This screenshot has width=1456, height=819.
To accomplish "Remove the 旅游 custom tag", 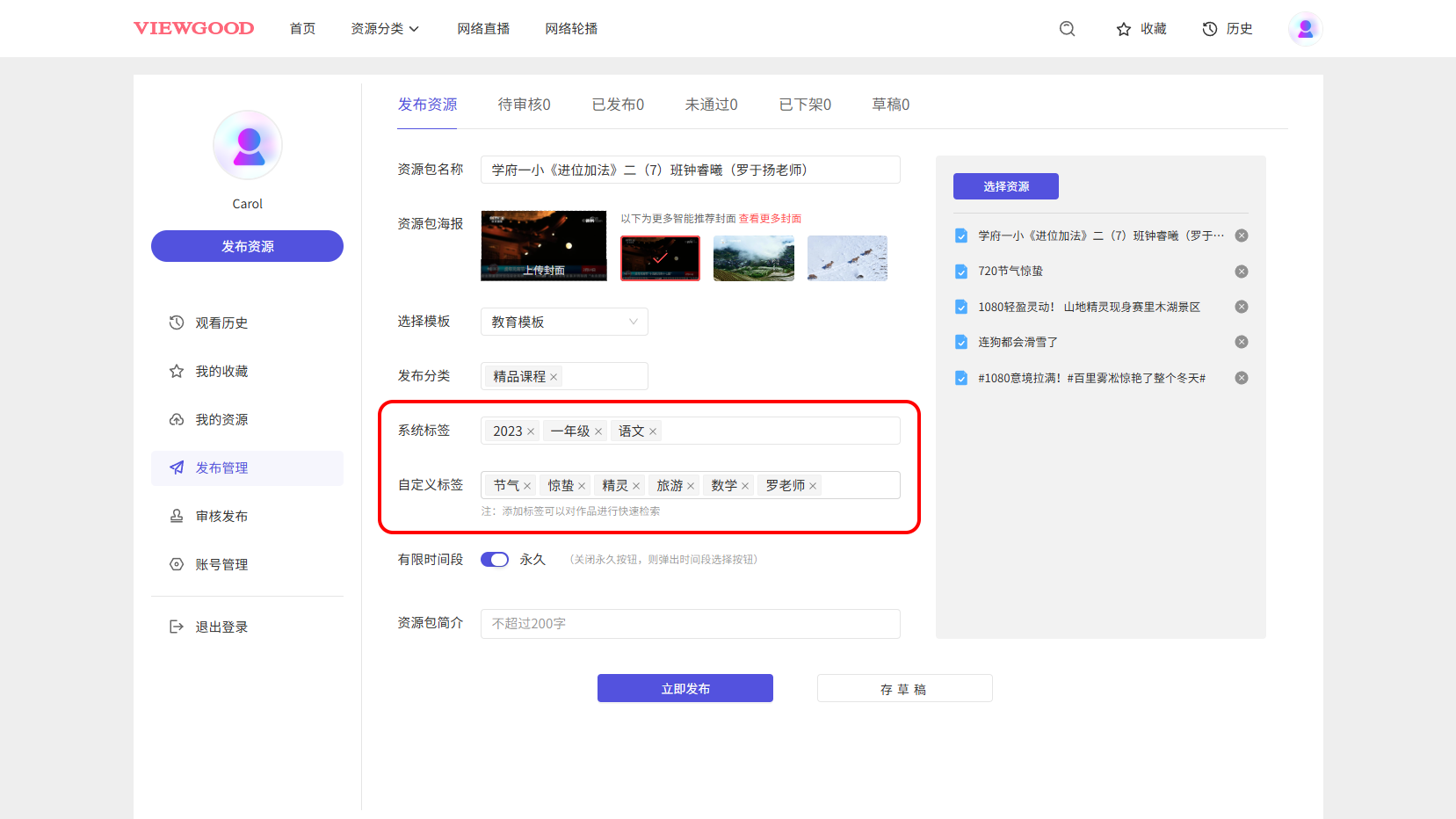I will [x=691, y=486].
